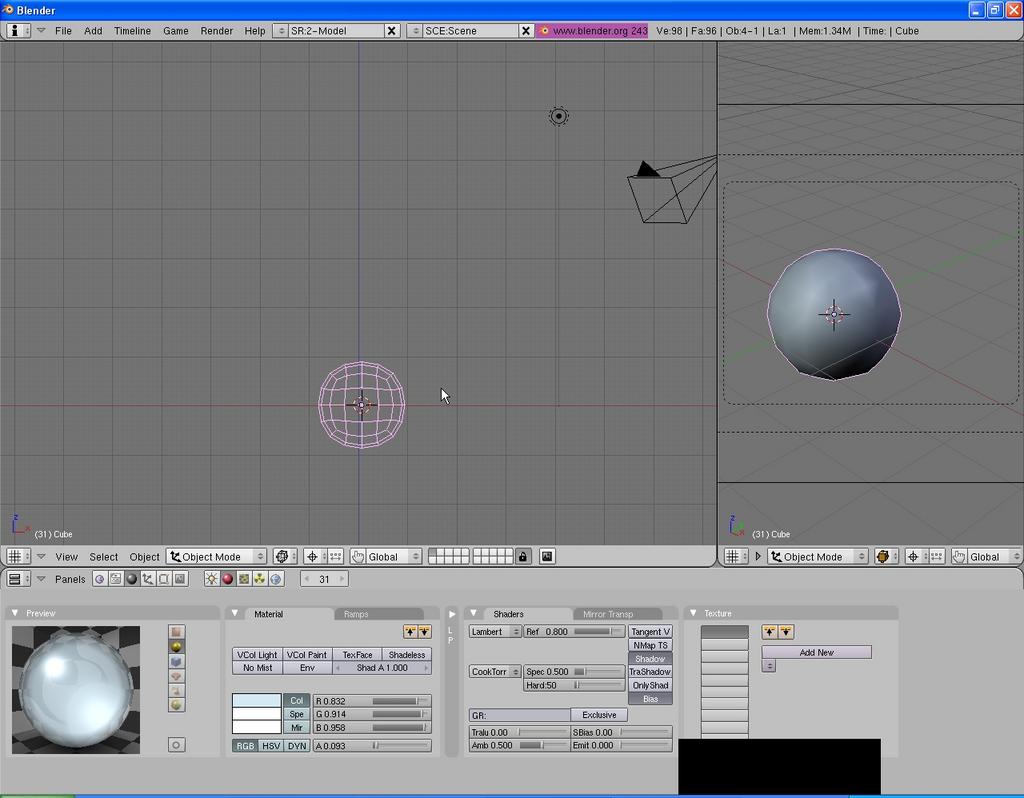Select the Spe specular color button
Screen dimensions: 1024x798
tap(296, 714)
